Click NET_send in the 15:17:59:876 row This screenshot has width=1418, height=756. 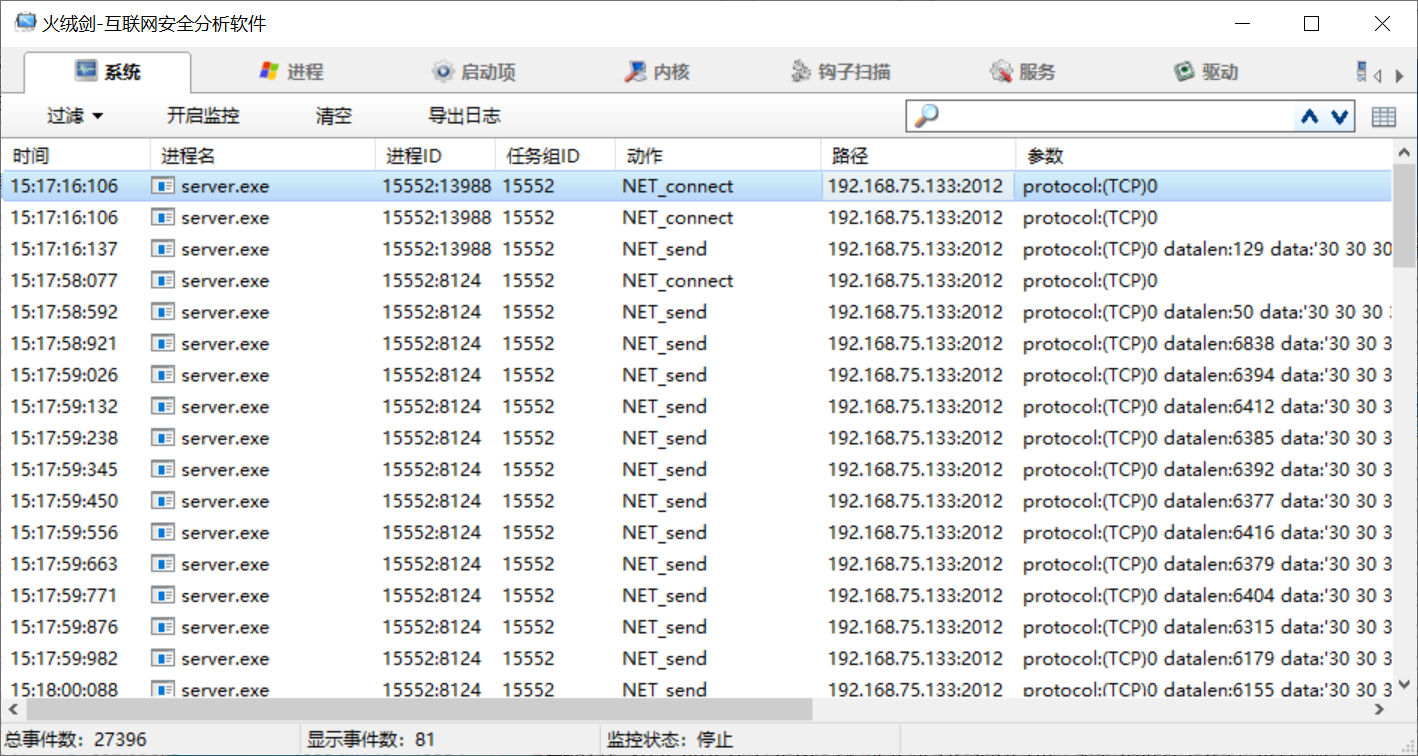point(664,627)
